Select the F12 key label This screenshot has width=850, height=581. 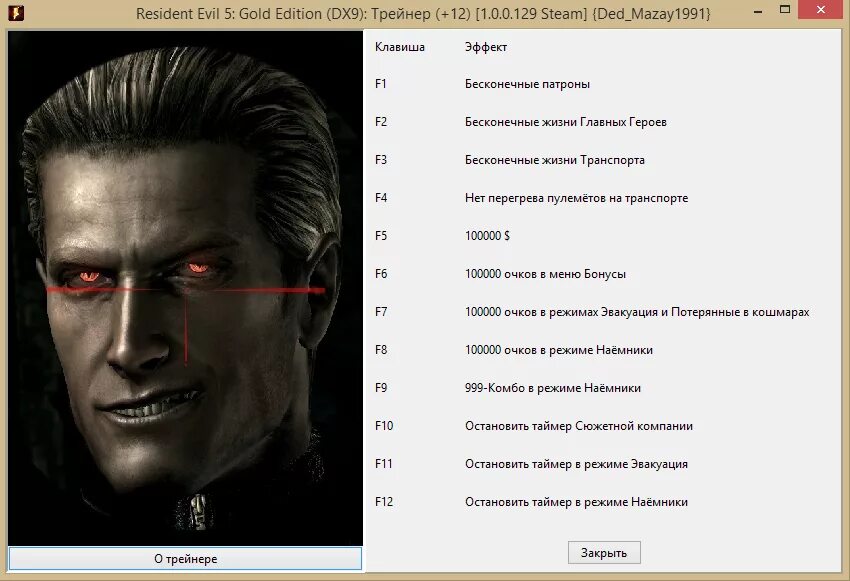(x=384, y=501)
